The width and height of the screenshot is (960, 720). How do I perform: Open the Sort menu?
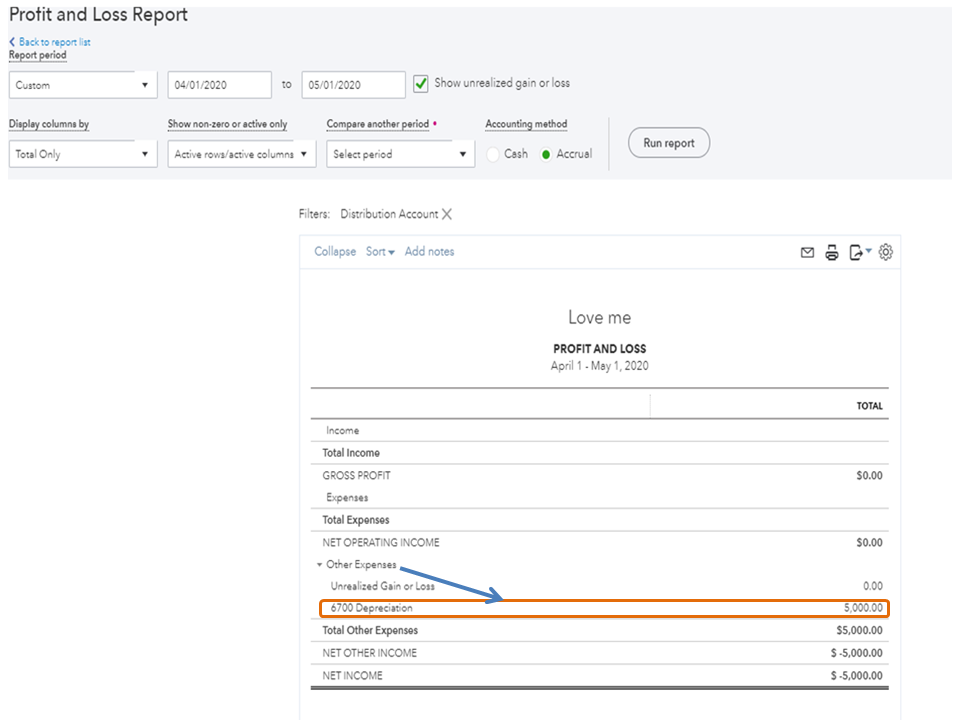[x=380, y=252]
